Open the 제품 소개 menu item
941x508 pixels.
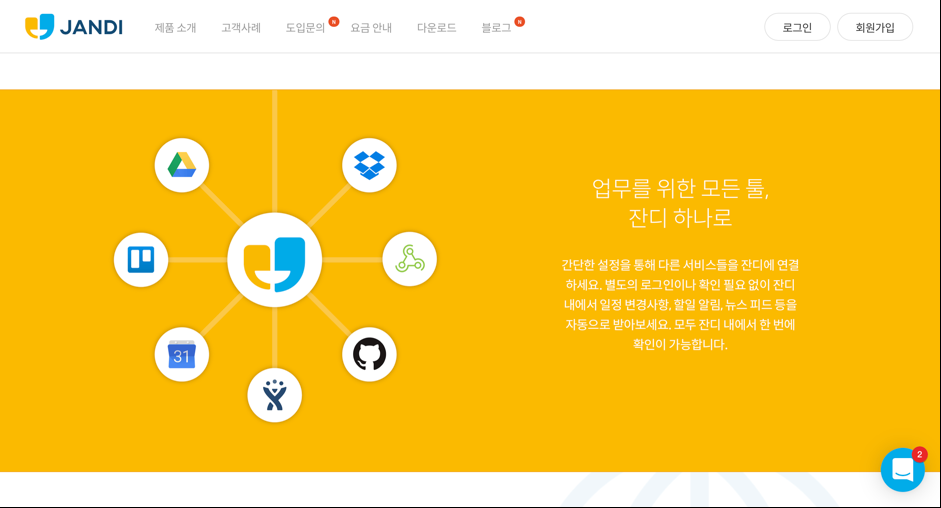(x=175, y=28)
